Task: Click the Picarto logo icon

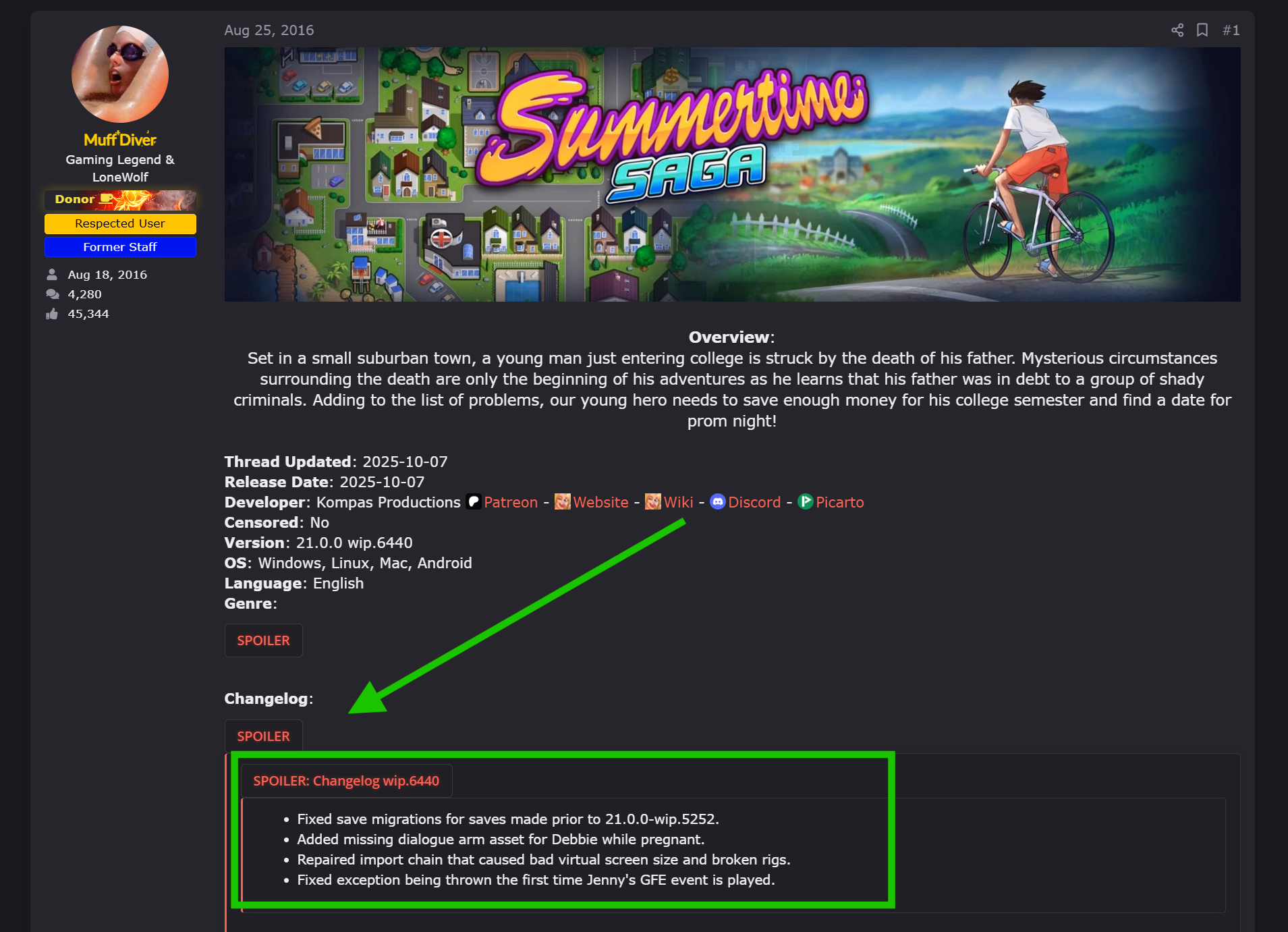Action: point(806,502)
